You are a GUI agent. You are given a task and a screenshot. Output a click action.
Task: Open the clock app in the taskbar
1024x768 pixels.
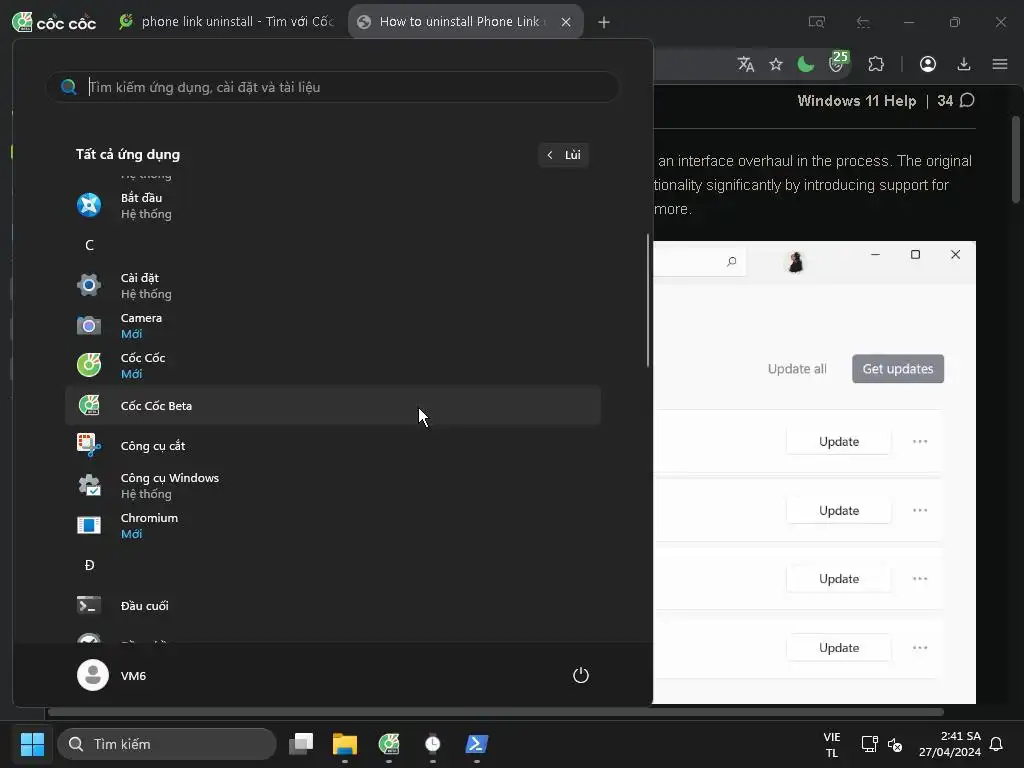coord(432,744)
